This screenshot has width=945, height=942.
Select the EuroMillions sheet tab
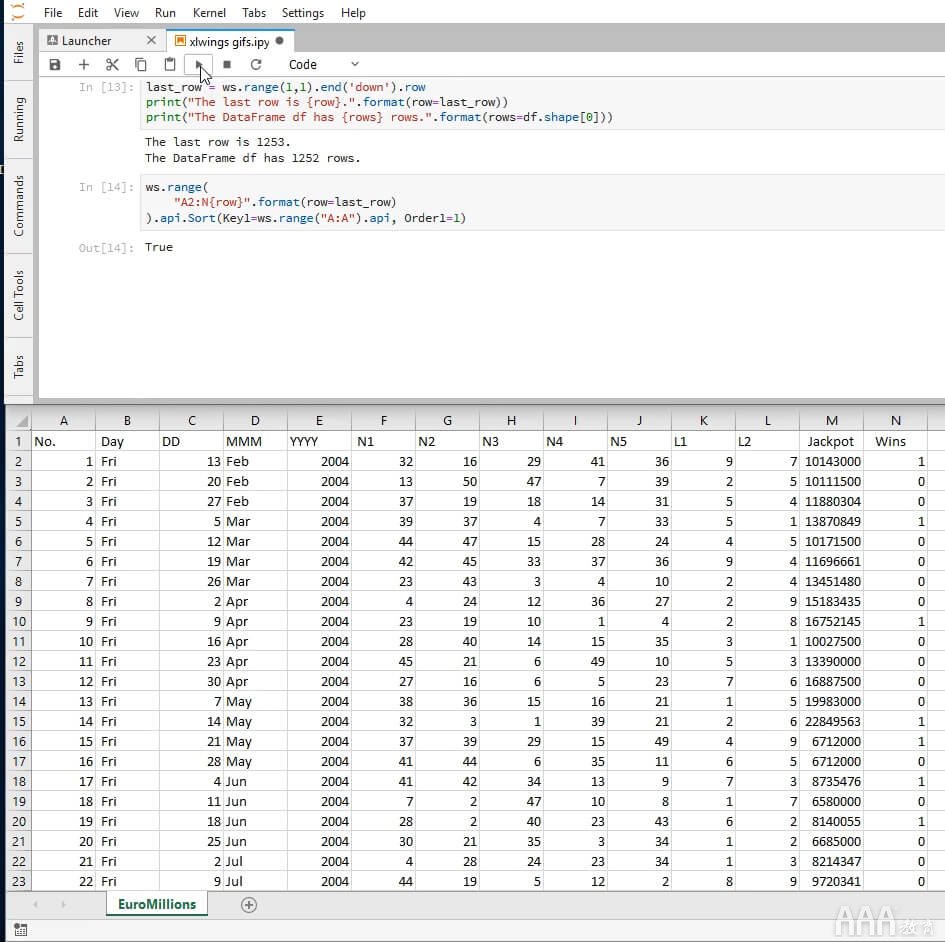tap(155, 904)
